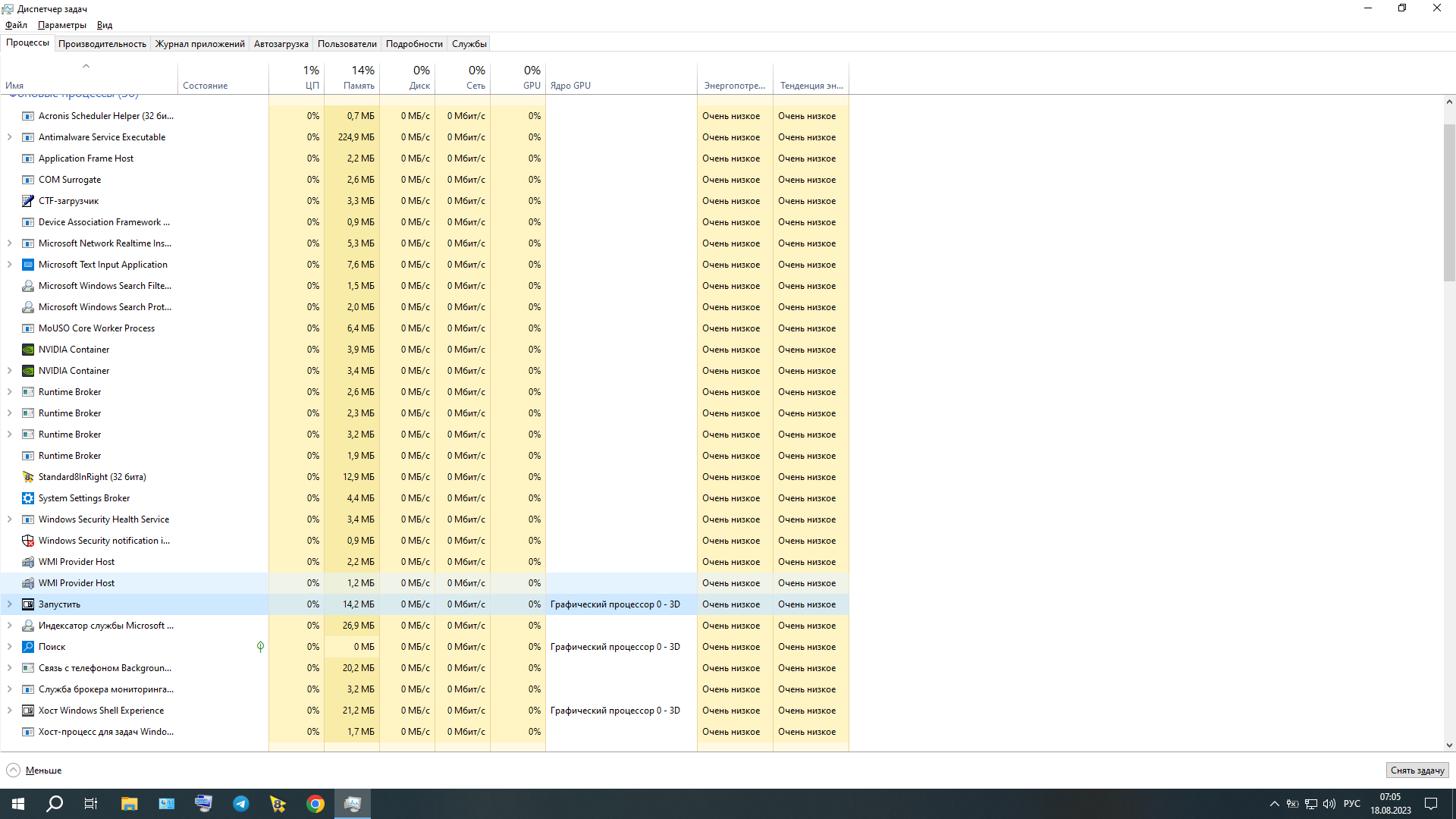Click the Acronis Scheduler Helper process icon
Screen dimensions: 1456x819
click(28, 116)
